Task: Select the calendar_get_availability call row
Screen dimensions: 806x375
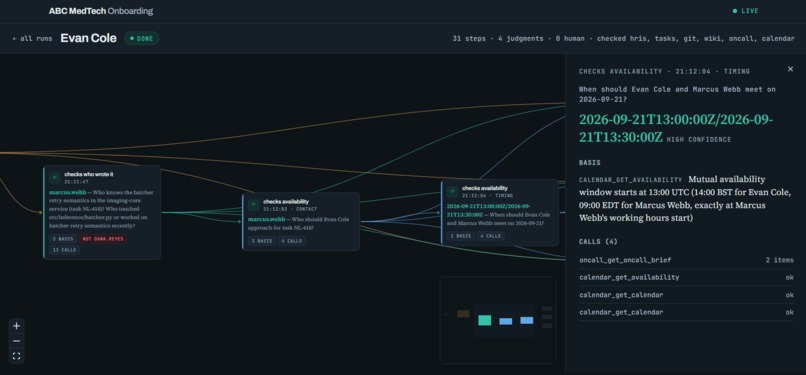Action: (686, 277)
